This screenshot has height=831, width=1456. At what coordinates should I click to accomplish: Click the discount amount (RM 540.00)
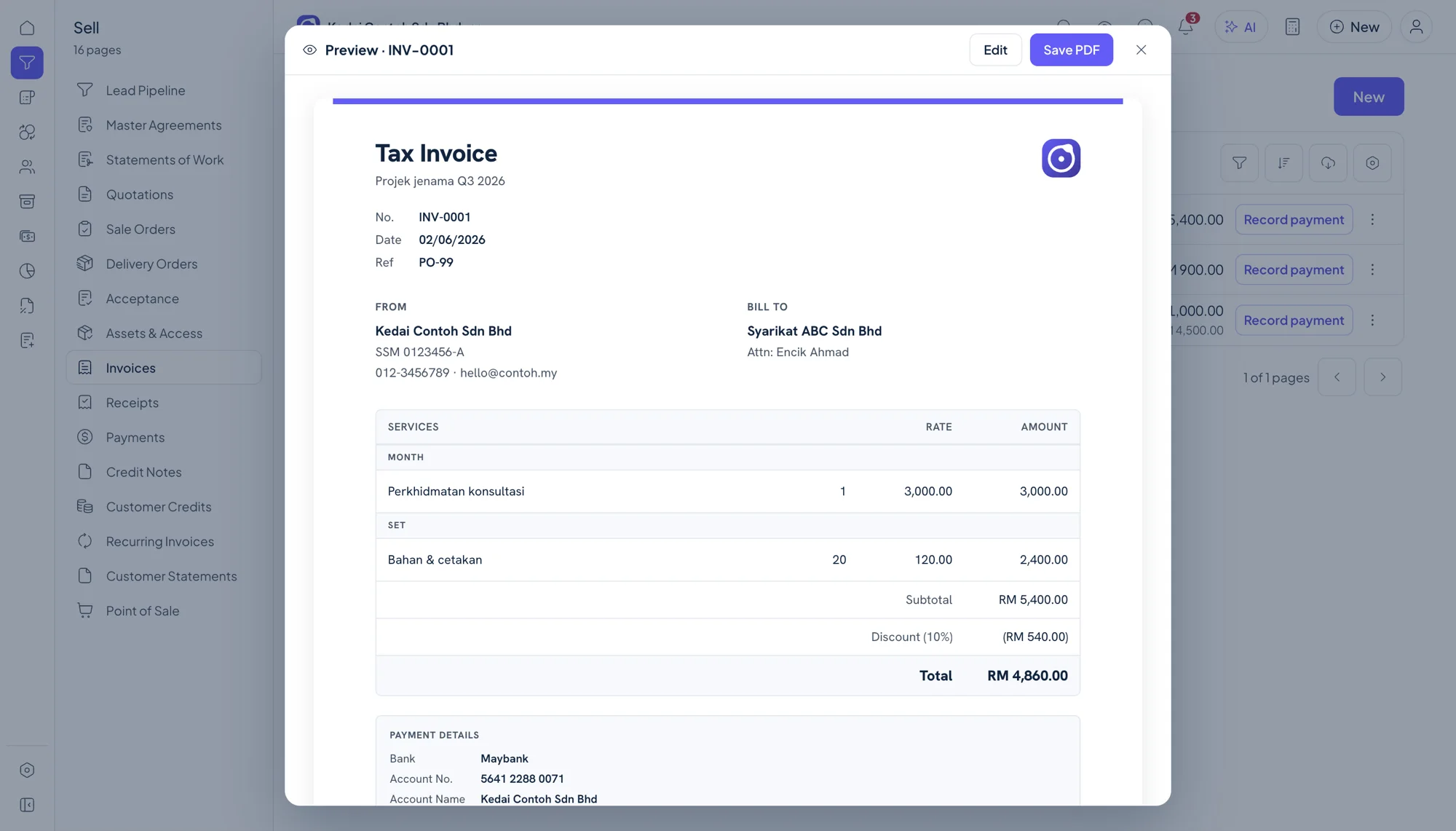[x=1035, y=637]
